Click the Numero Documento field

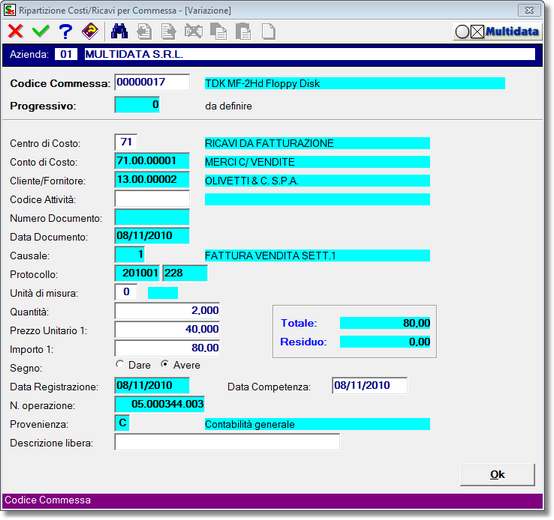point(152,217)
